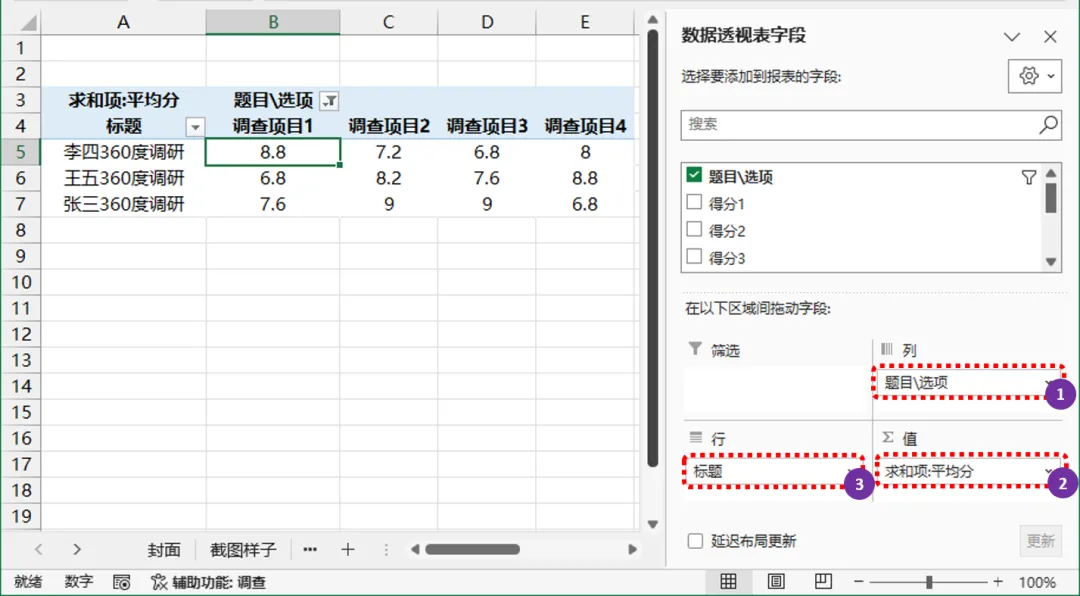1080x596 pixels.
Task: Click the zoom slider handle
Action: click(928, 582)
